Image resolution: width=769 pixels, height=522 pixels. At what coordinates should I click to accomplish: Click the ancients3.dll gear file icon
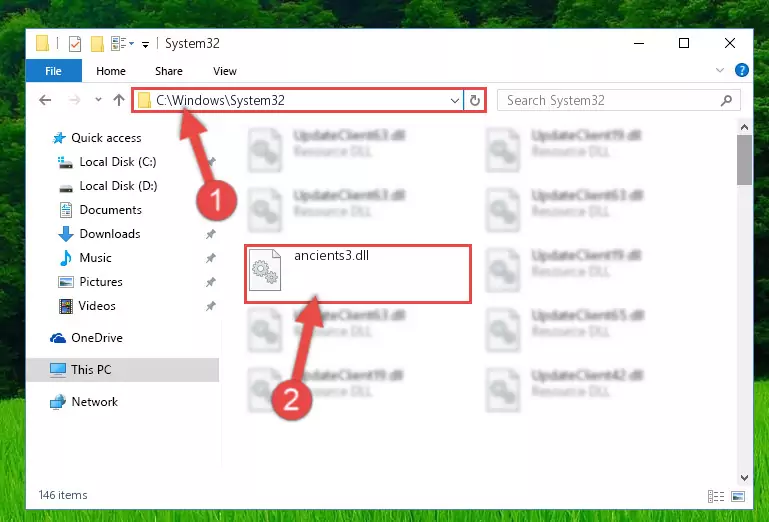click(265, 270)
